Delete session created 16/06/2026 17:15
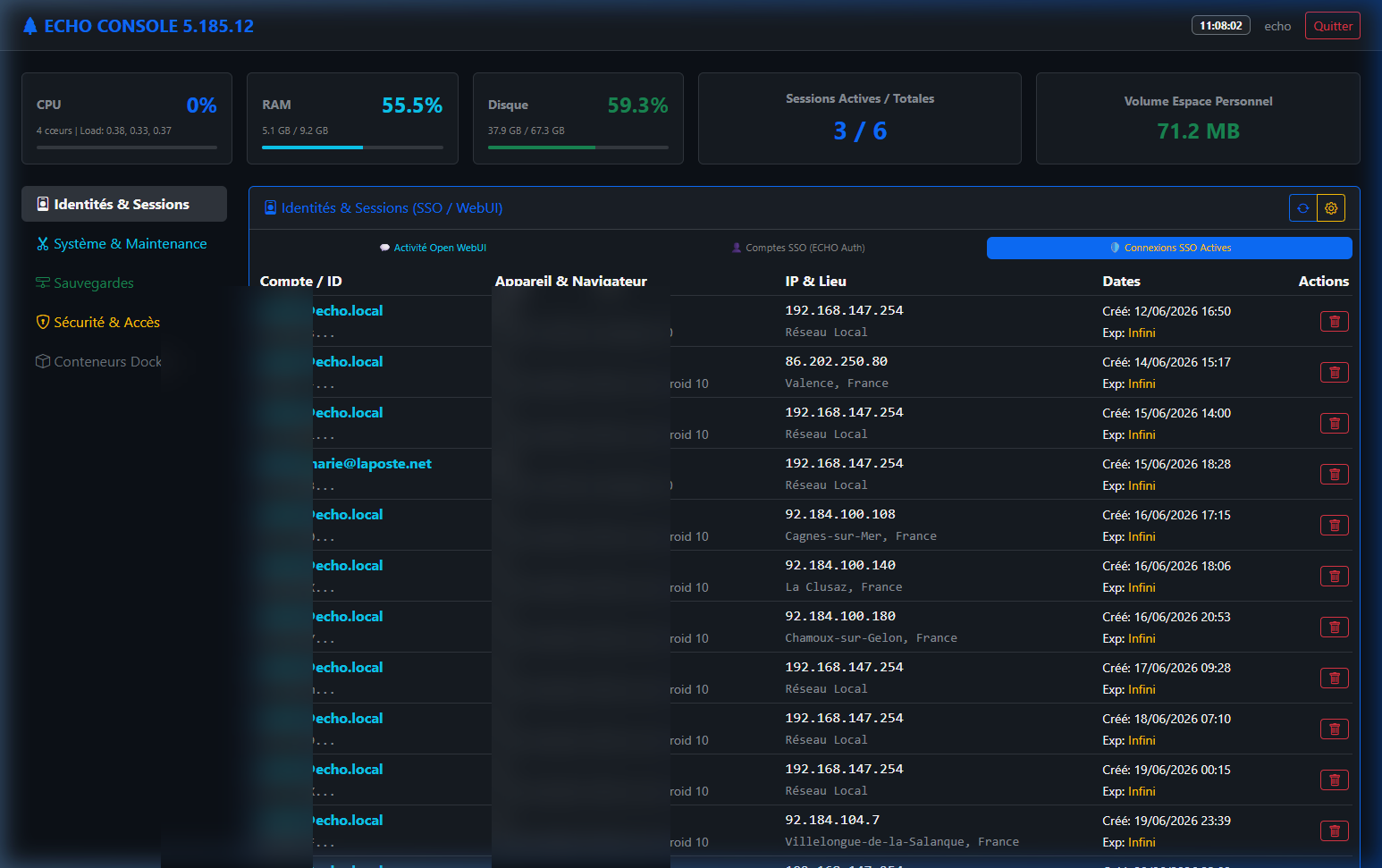Screen dimensions: 1382x868 (1335, 526)
